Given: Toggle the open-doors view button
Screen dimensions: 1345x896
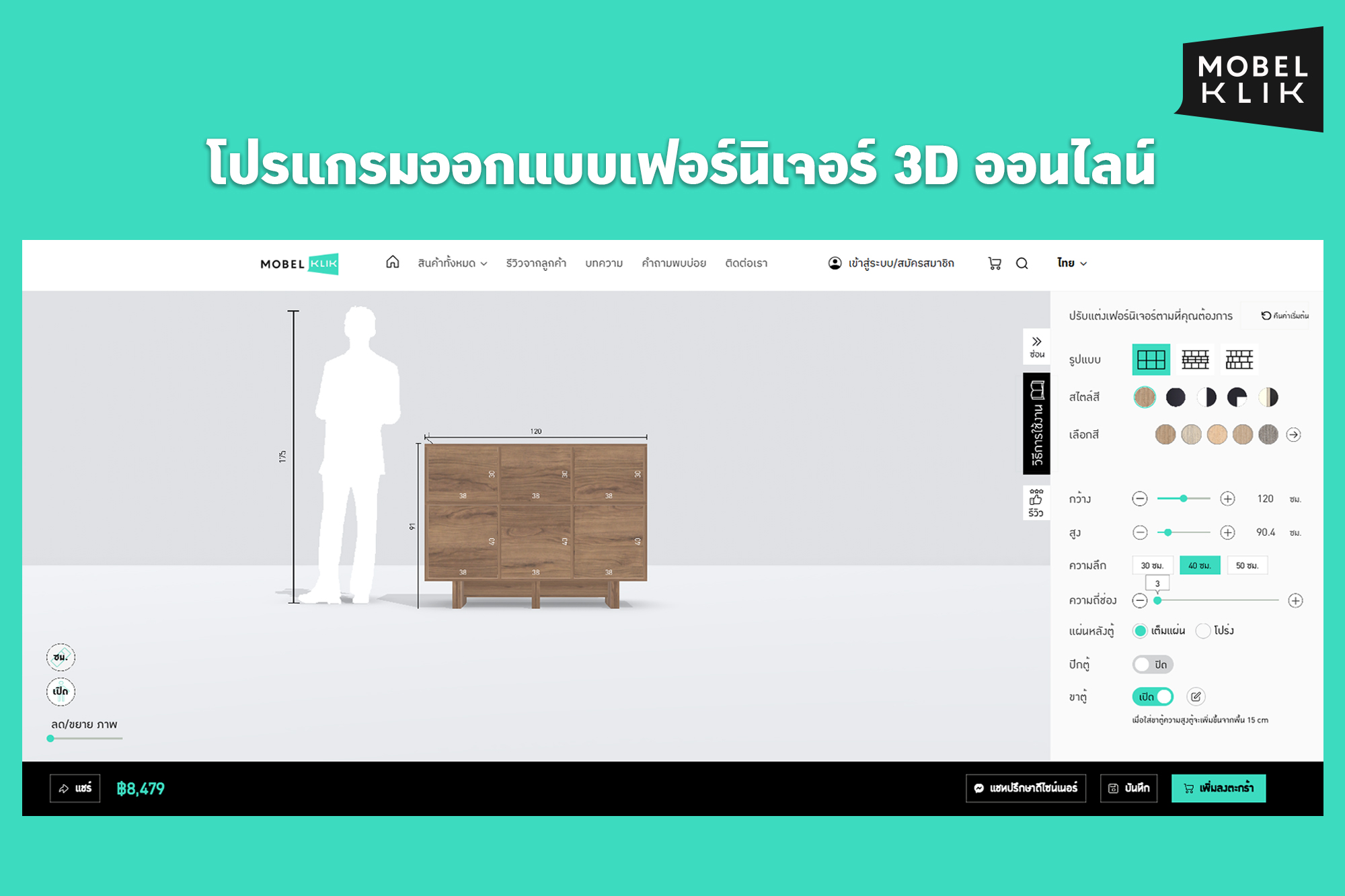Looking at the screenshot, I should (61, 691).
